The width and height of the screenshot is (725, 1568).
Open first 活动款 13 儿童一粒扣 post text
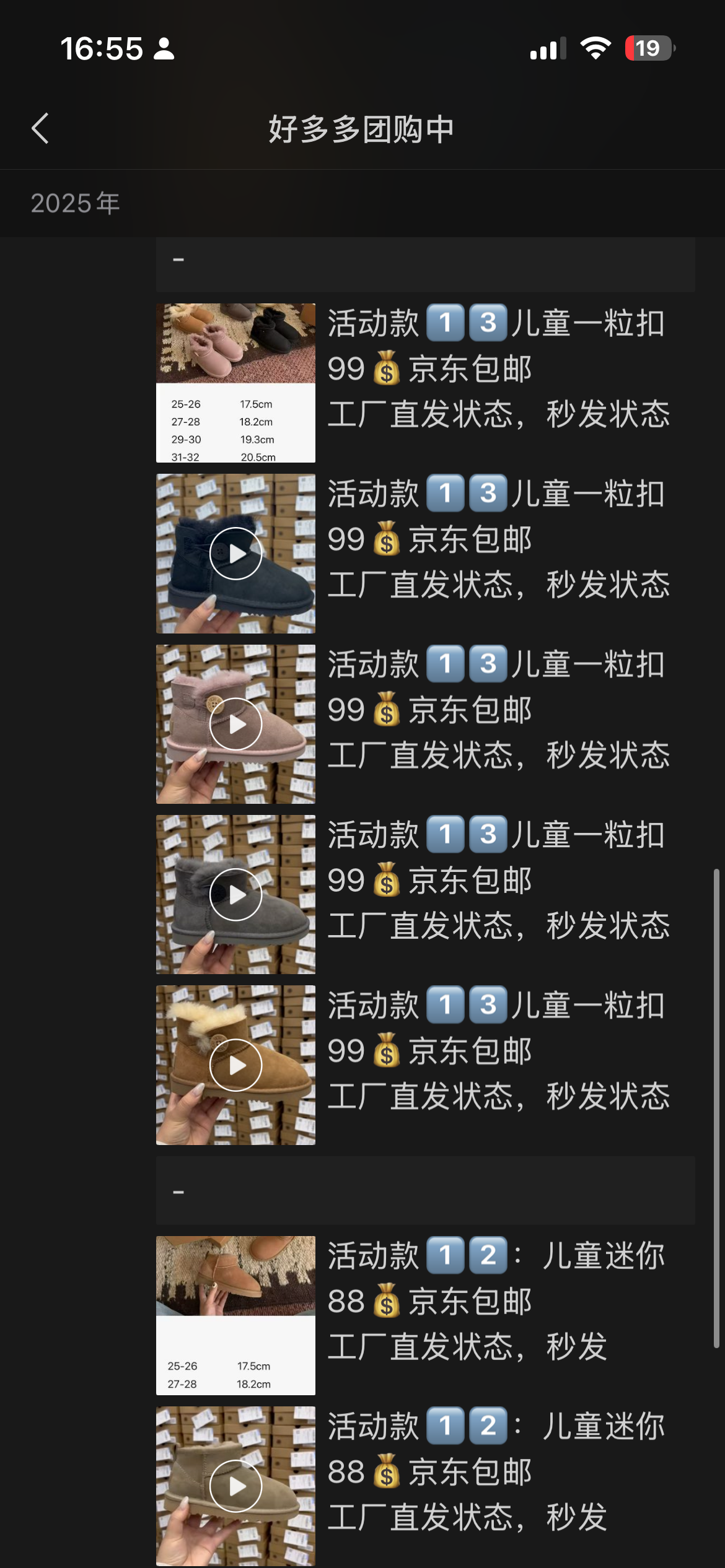(x=499, y=369)
